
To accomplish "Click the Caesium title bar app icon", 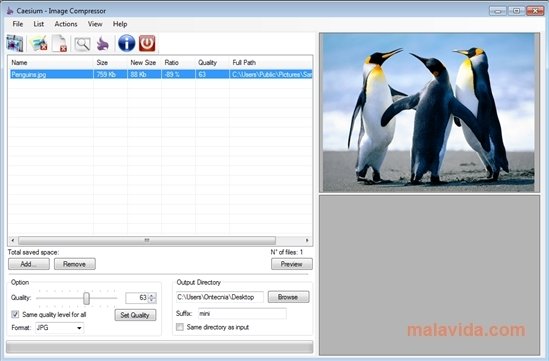I will [x=10, y=11].
